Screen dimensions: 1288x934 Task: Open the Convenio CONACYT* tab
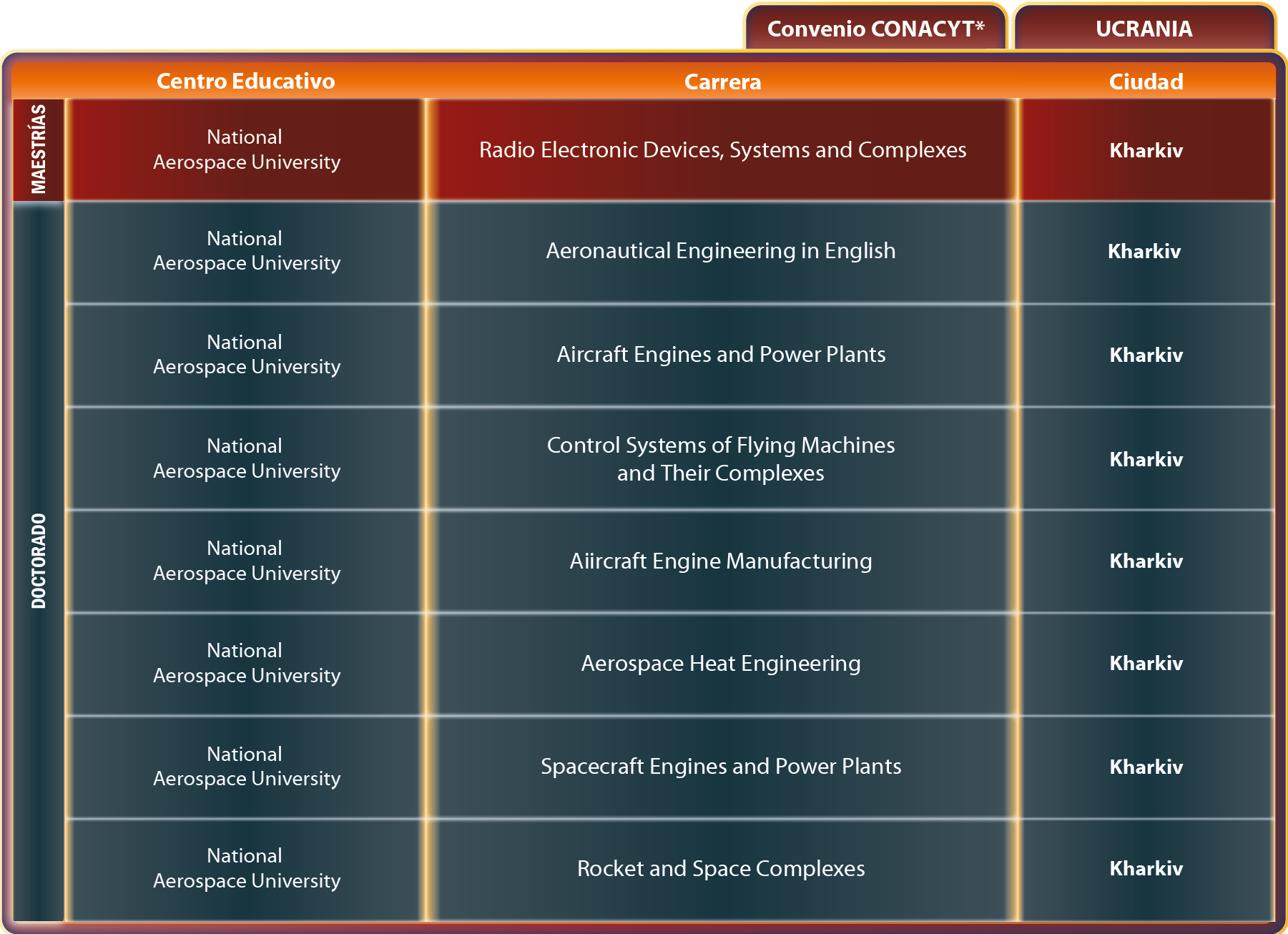coord(875,29)
